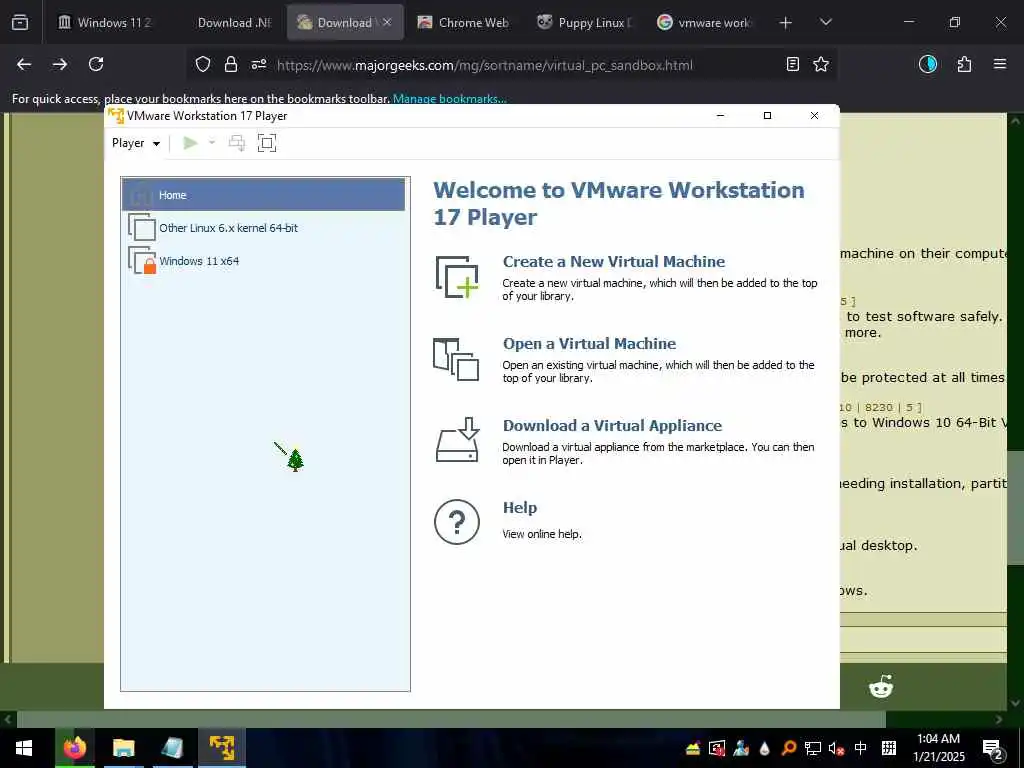The width and height of the screenshot is (1024, 768).
Task: Switch to the vmware work browser tab
Action: pos(705,22)
